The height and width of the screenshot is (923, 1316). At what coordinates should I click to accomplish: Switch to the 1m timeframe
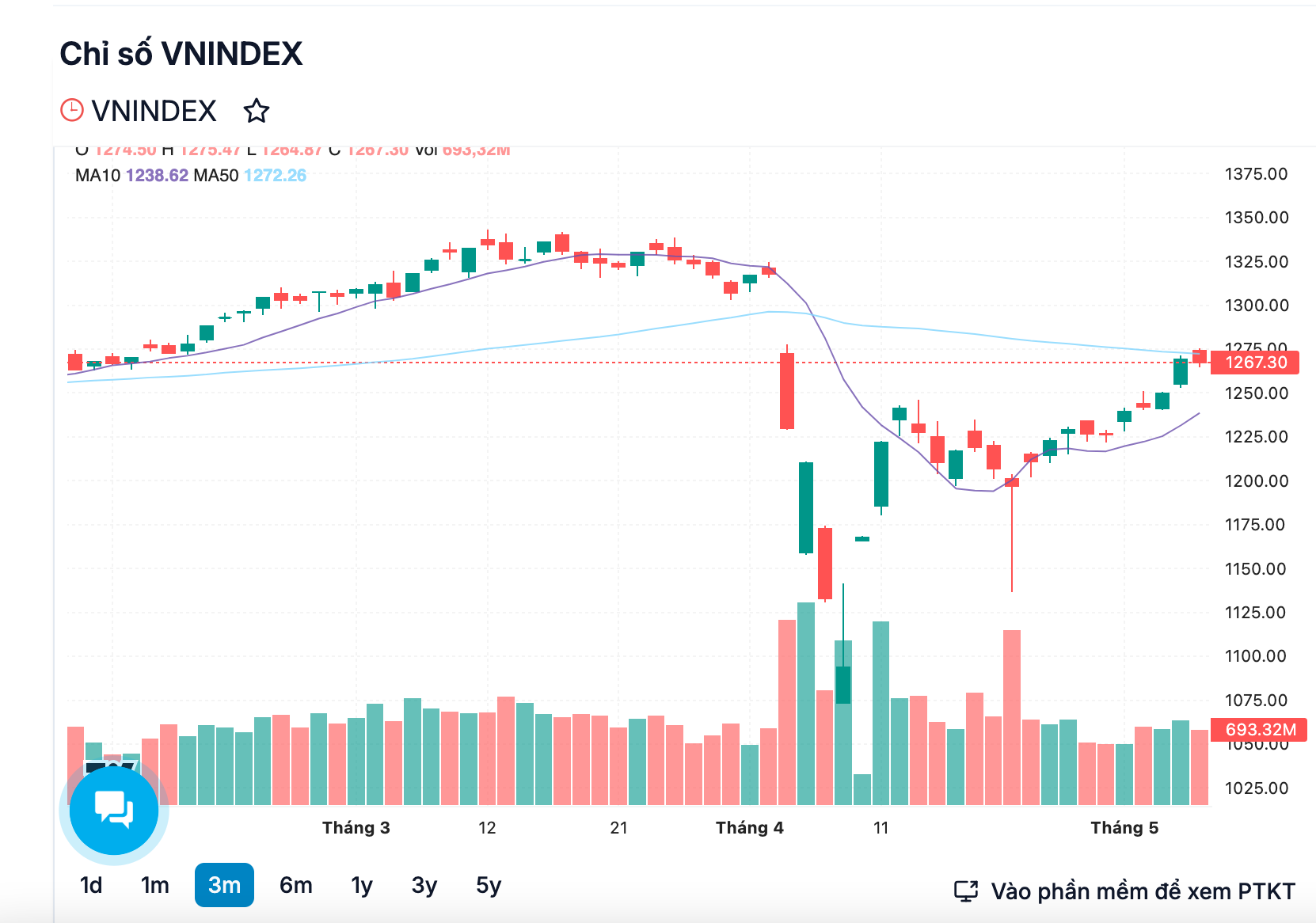click(155, 885)
